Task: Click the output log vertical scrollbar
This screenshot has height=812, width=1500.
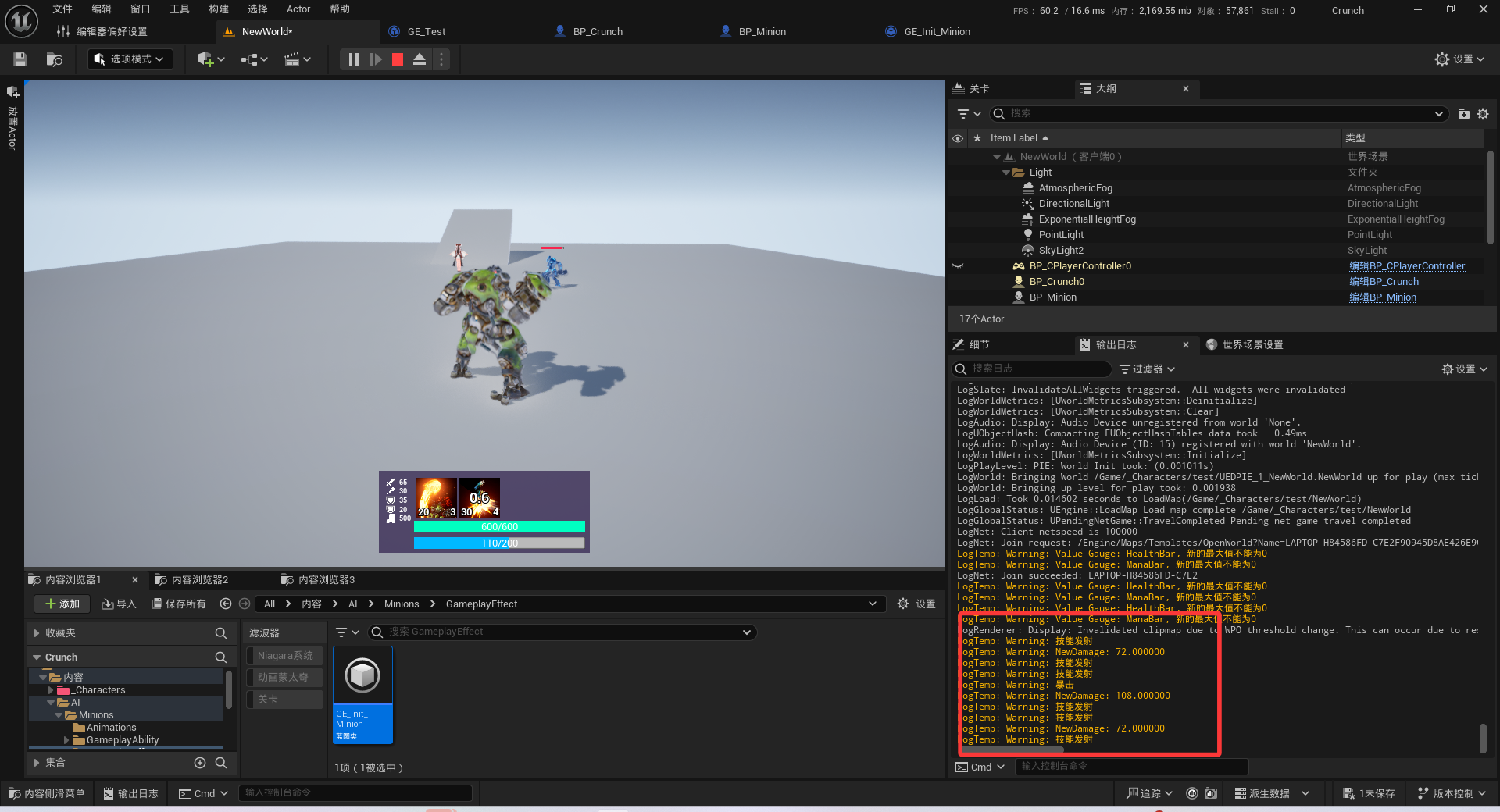Action: (x=1483, y=738)
